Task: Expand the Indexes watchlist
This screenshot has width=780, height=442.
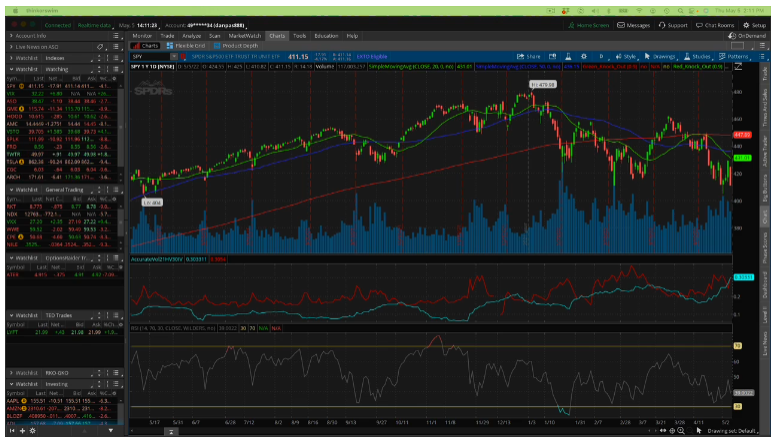Action: (x=11, y=58)
